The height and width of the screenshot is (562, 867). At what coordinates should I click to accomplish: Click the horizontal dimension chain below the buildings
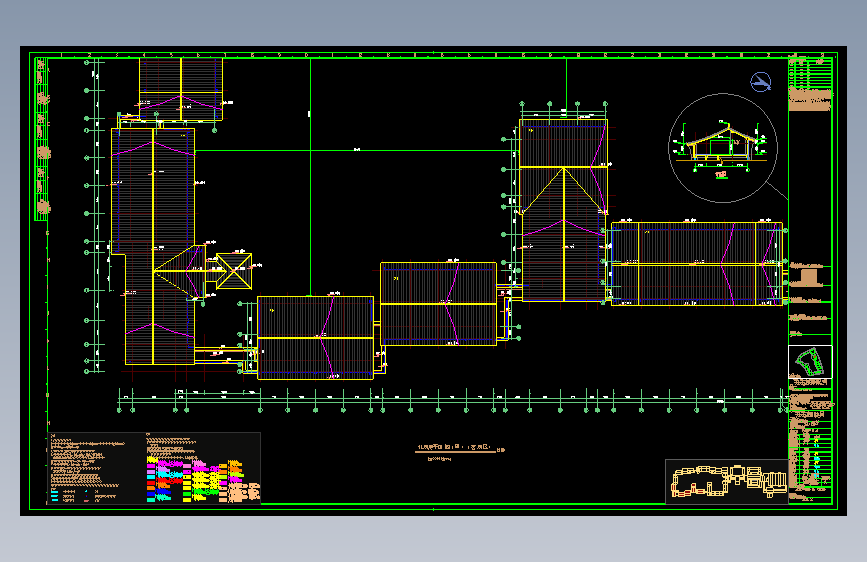[x=452, y=400]
